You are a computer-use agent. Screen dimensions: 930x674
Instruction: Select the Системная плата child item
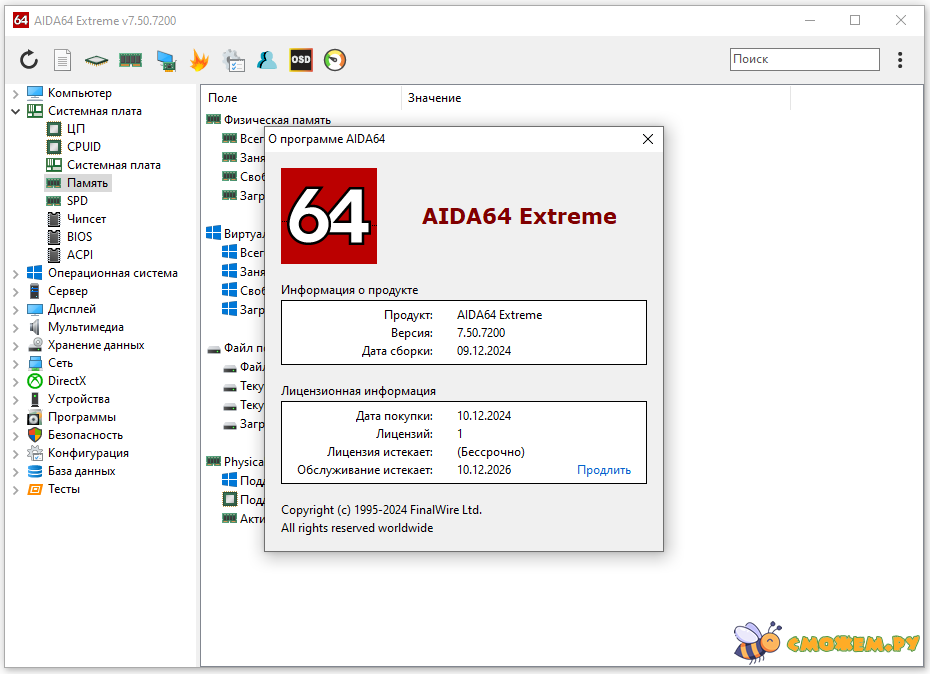(x=113, y=165)
